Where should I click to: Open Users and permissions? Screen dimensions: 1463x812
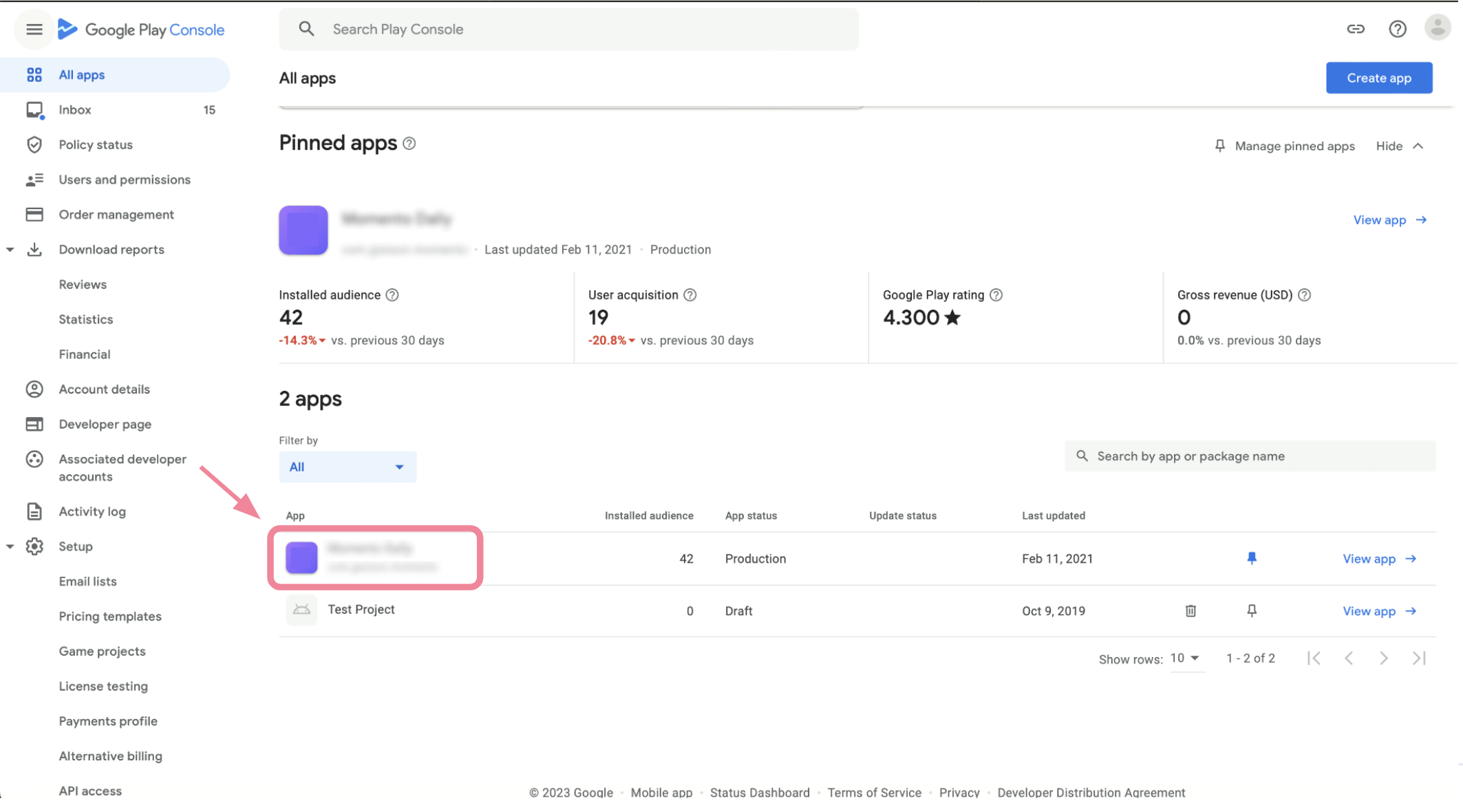[125, 180]
